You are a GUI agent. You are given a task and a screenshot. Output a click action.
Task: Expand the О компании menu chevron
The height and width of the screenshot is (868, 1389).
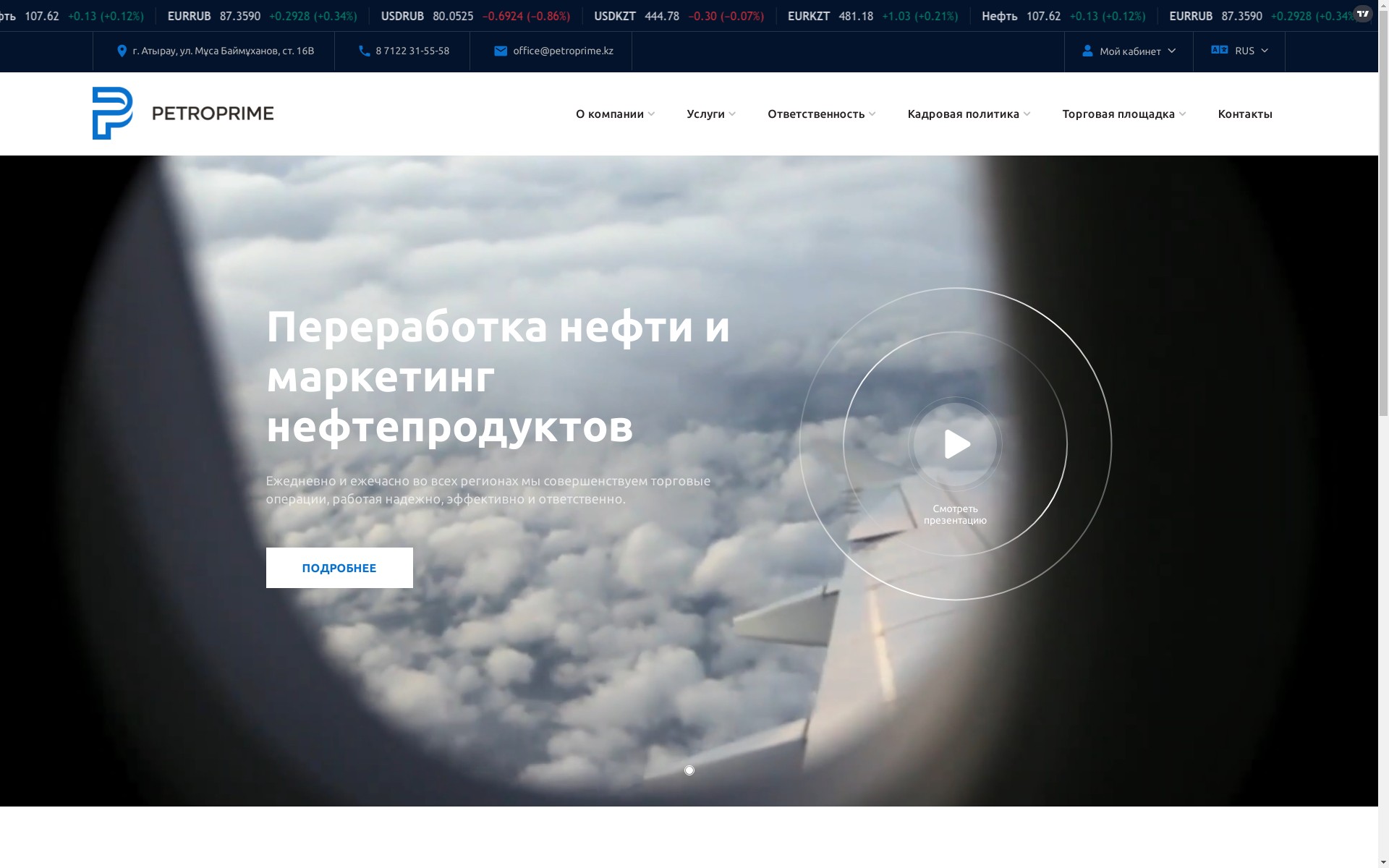pos(651,114)
